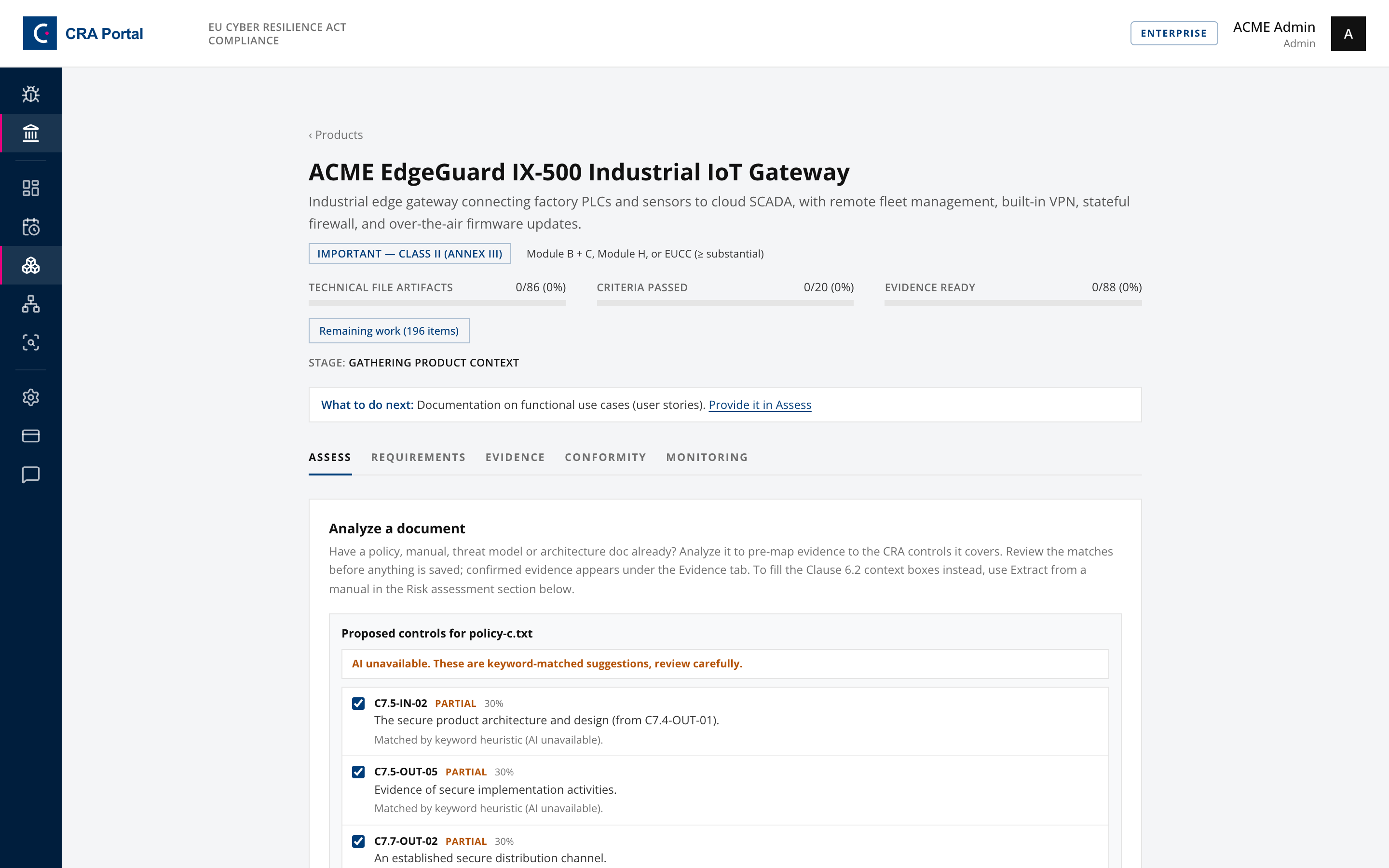Open the scan search sidebar icon

point(30,342)
